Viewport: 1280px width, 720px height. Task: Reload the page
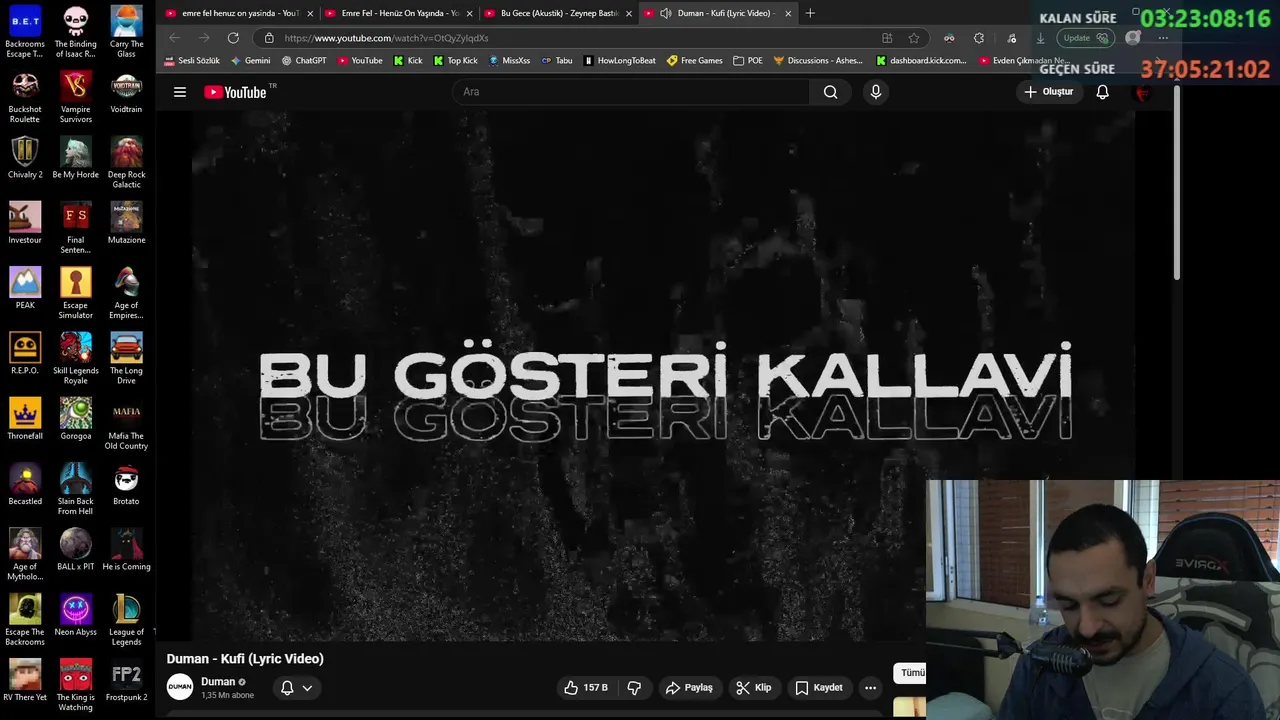233,38
